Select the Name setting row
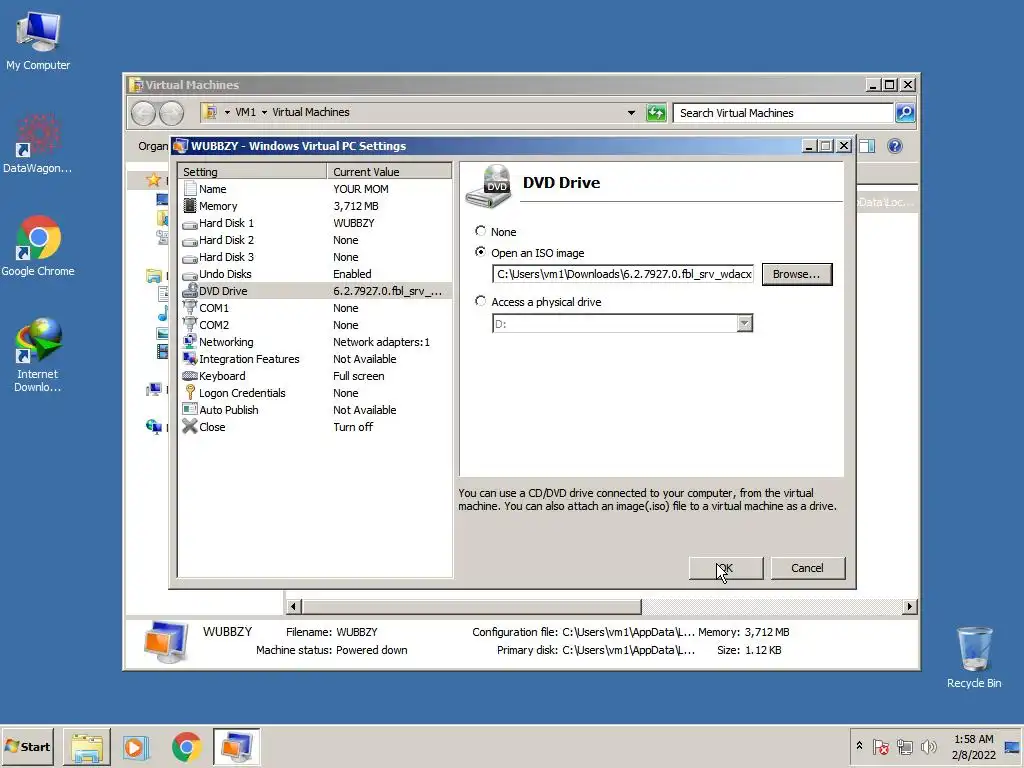Screen dimensions: 1024x768 [x=314, y=189]
